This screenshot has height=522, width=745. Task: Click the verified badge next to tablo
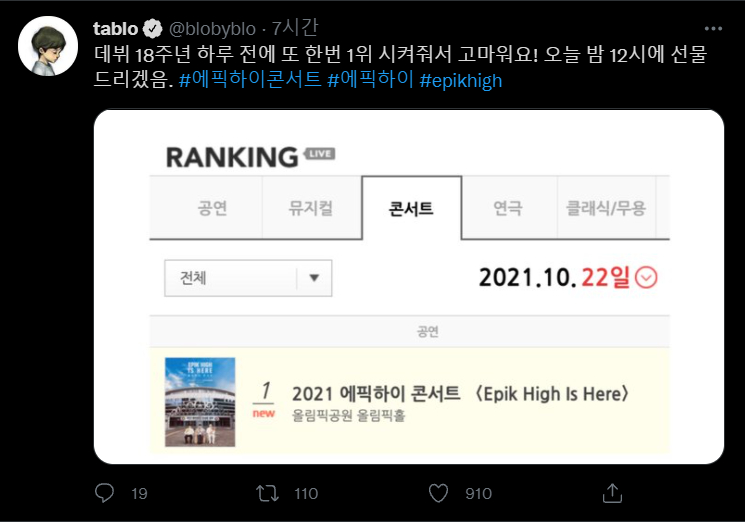point(154,28)
